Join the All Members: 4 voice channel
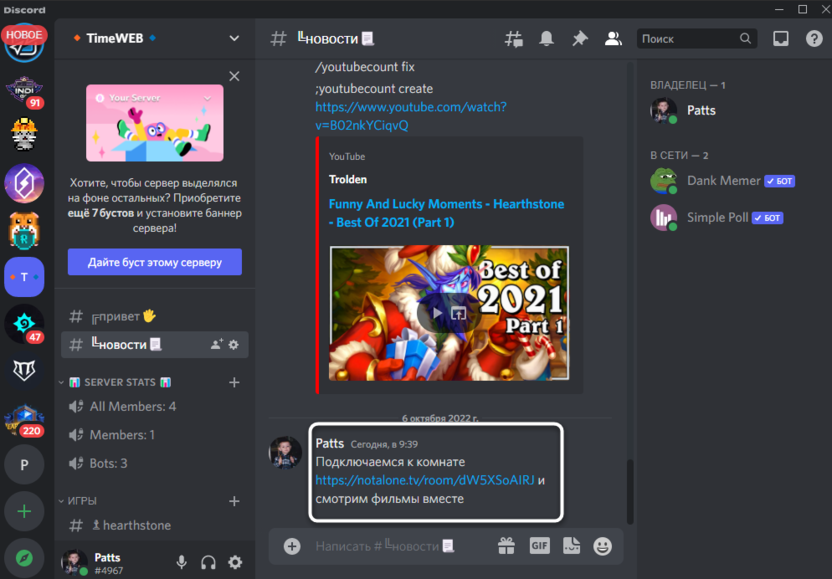This screenshot has height=579, width=832. (x=154, y=407)
